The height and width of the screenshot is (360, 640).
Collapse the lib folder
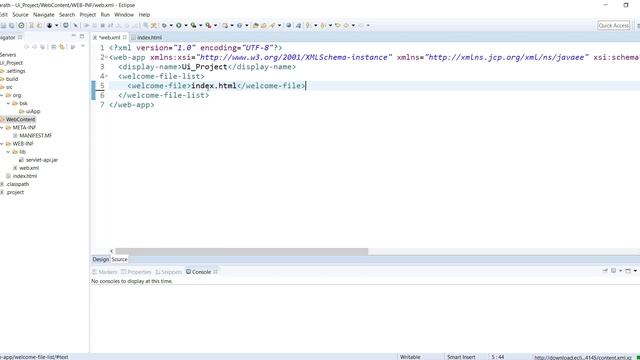pos(8,152)
